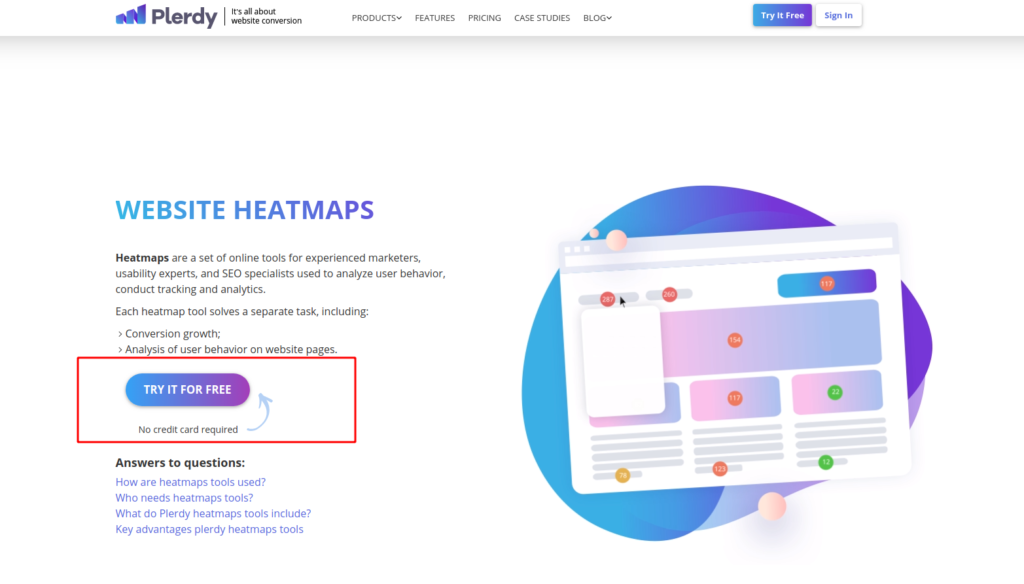The height and width of the screenshot is (584, 1024).
Task: Click the red 287 heatmap bubble
Action: click(x=608, y=299)
